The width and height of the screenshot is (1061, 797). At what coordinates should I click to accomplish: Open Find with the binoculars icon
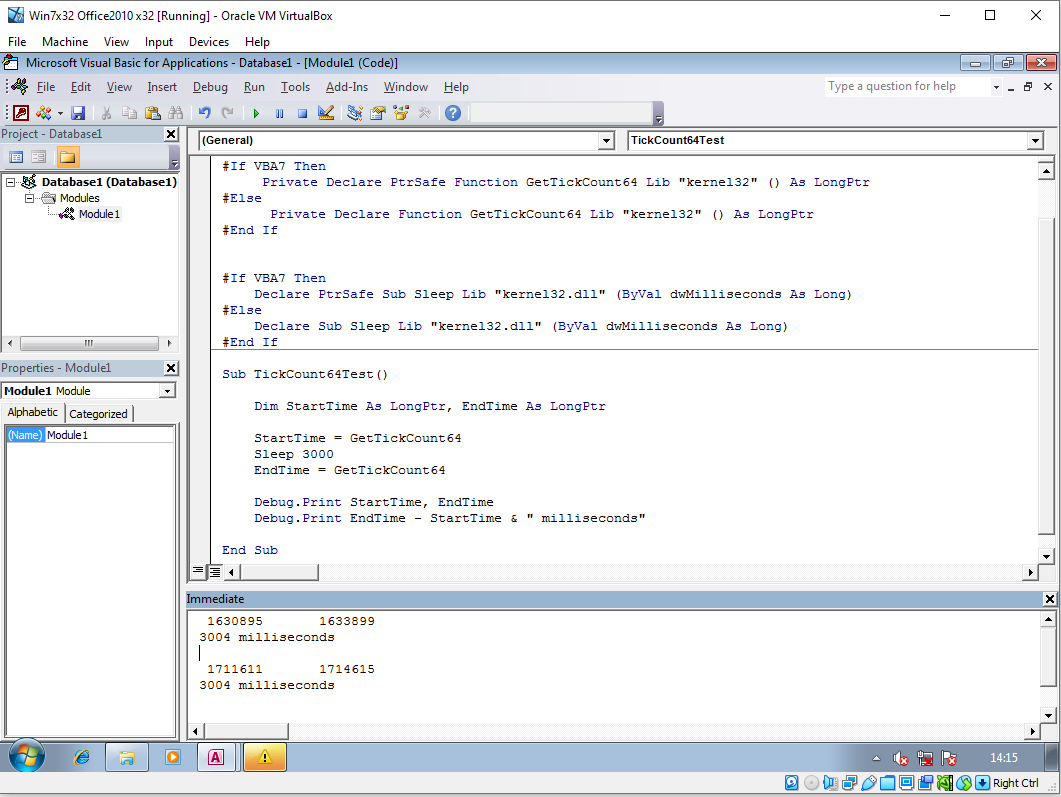[175, 113]
